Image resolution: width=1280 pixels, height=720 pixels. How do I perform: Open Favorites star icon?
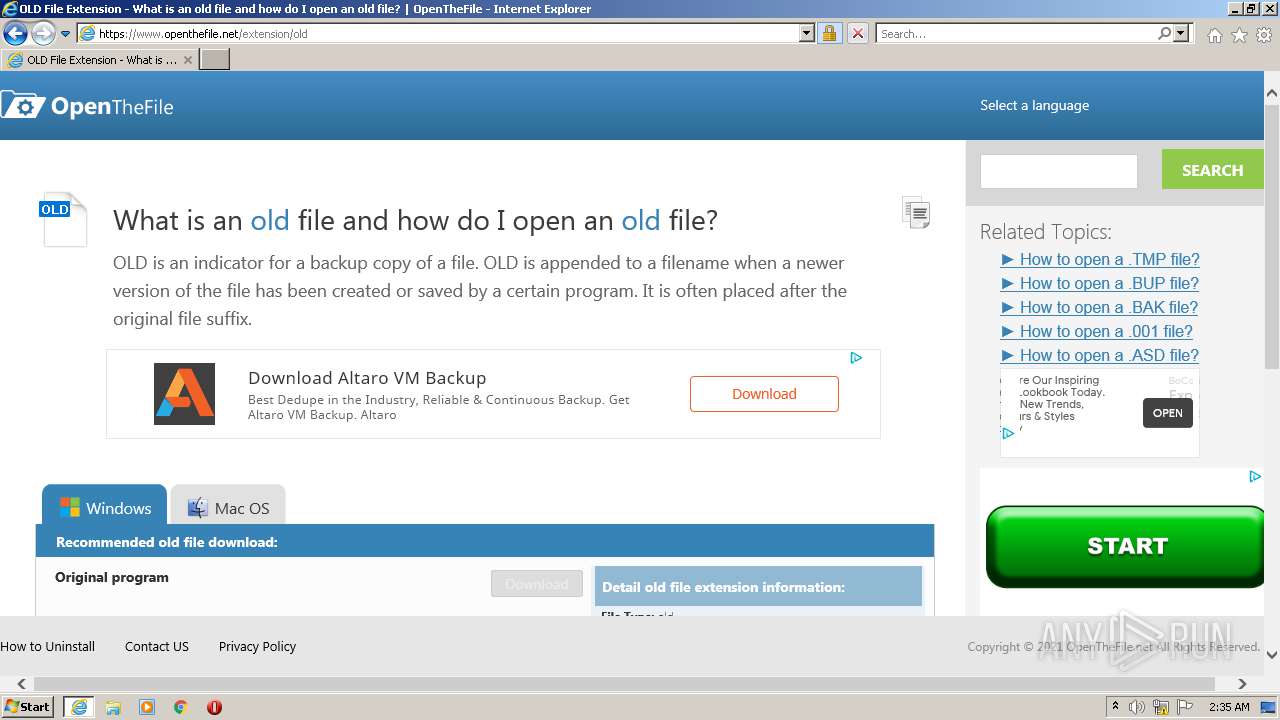pos(1239,35)
